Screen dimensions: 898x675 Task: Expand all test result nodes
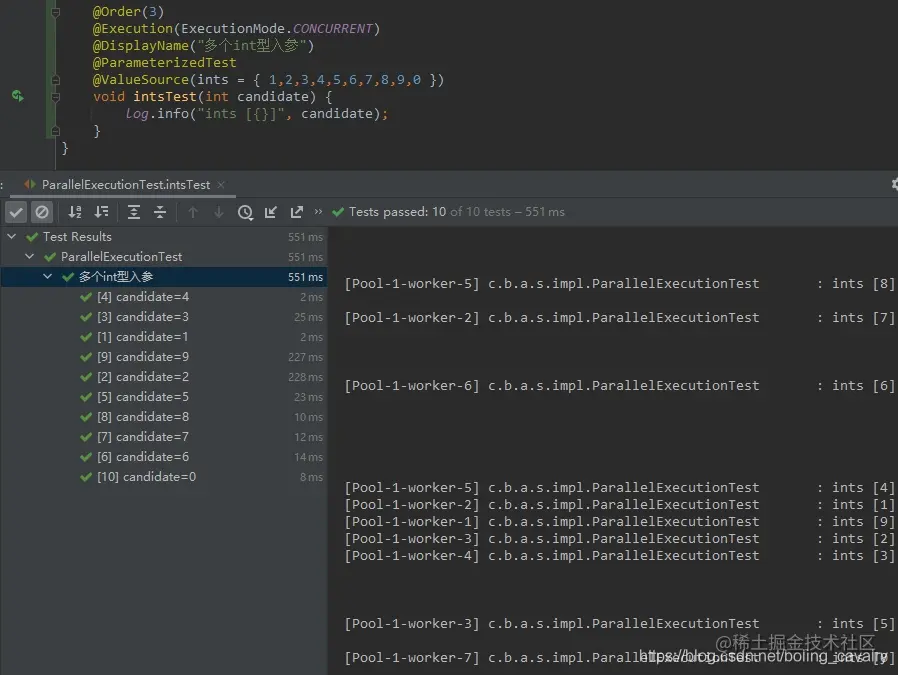[x=133, y=212]
